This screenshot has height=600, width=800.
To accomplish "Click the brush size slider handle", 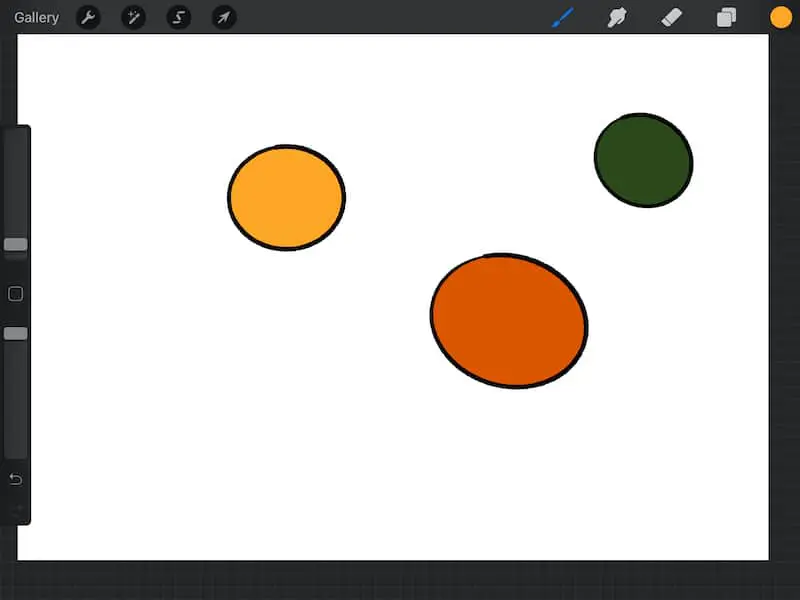I will coord(16,244).
